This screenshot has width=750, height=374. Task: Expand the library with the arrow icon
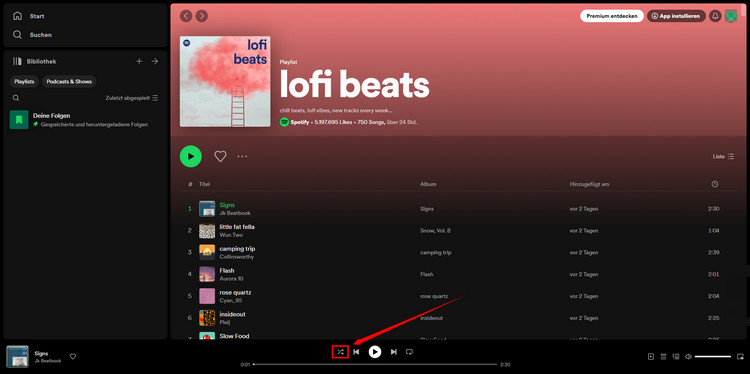pyautogui.click(x=155, y=61)
